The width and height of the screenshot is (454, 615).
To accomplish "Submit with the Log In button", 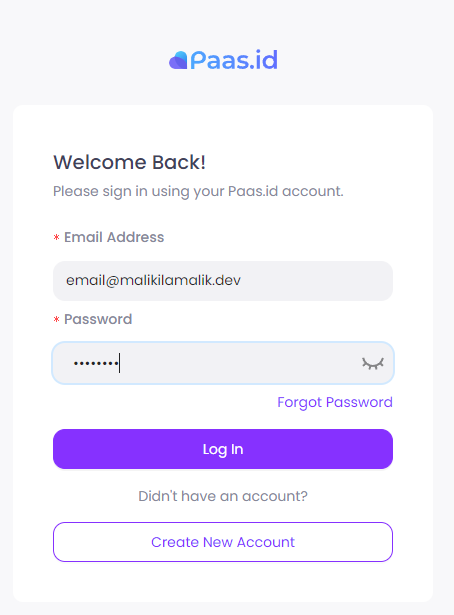I will 223,449.
